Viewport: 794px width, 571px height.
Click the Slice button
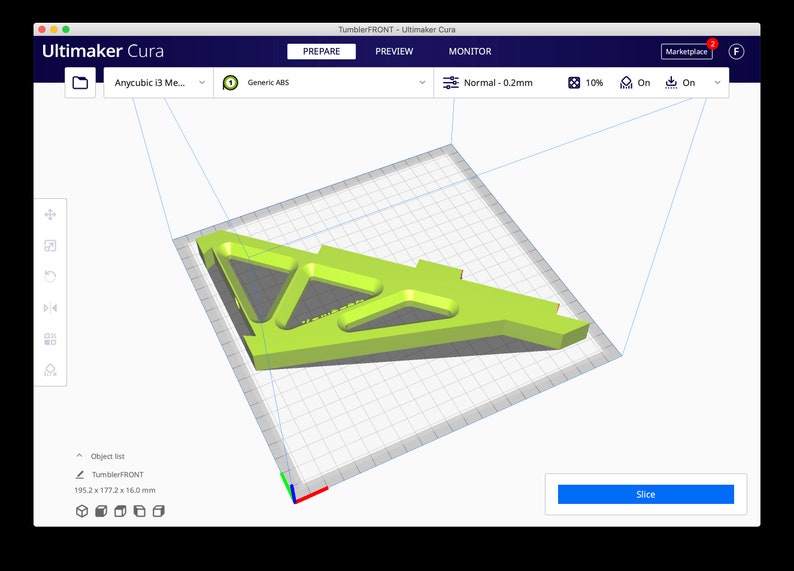point(646,495)
